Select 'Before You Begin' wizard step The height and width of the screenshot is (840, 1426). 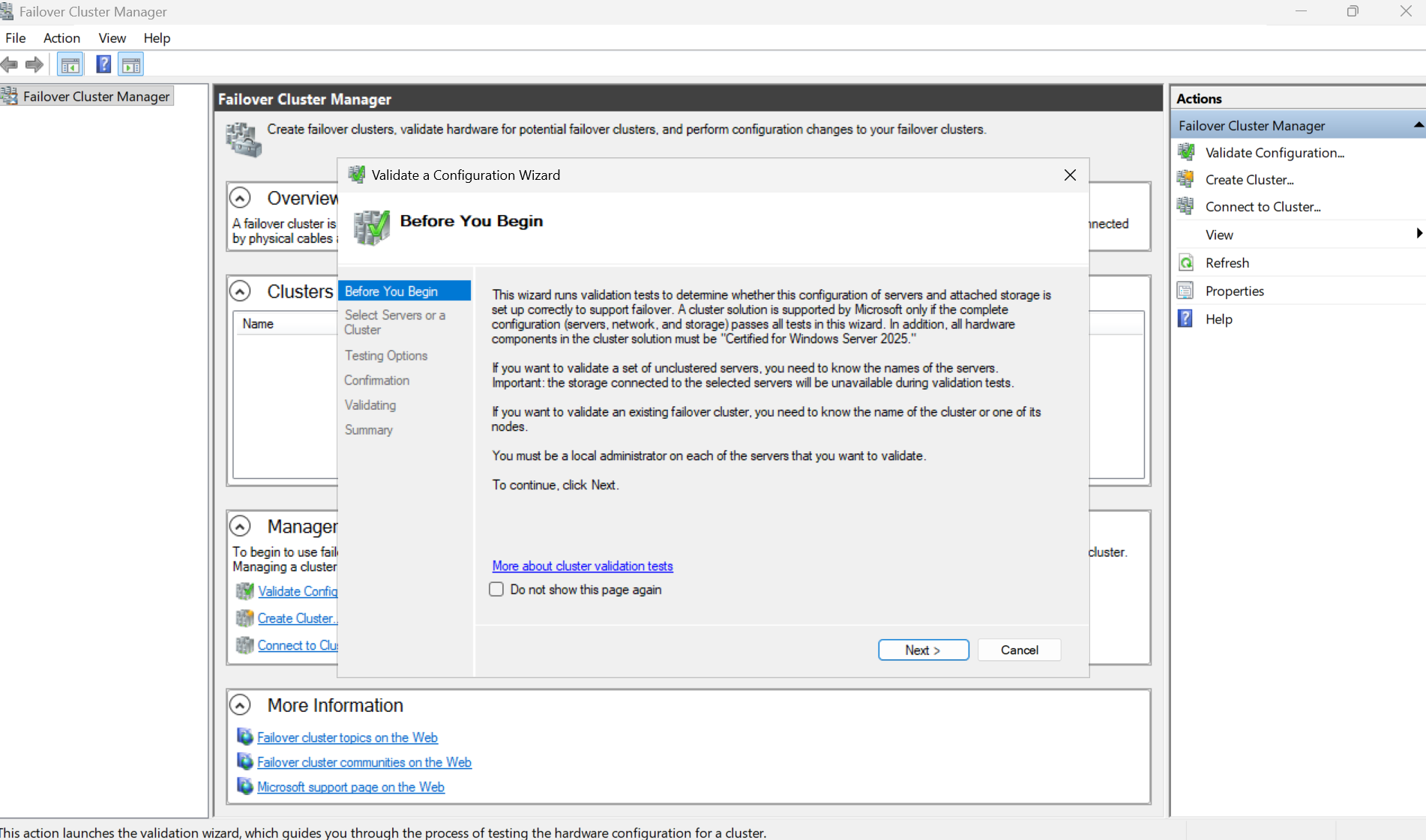coord(404,291)
